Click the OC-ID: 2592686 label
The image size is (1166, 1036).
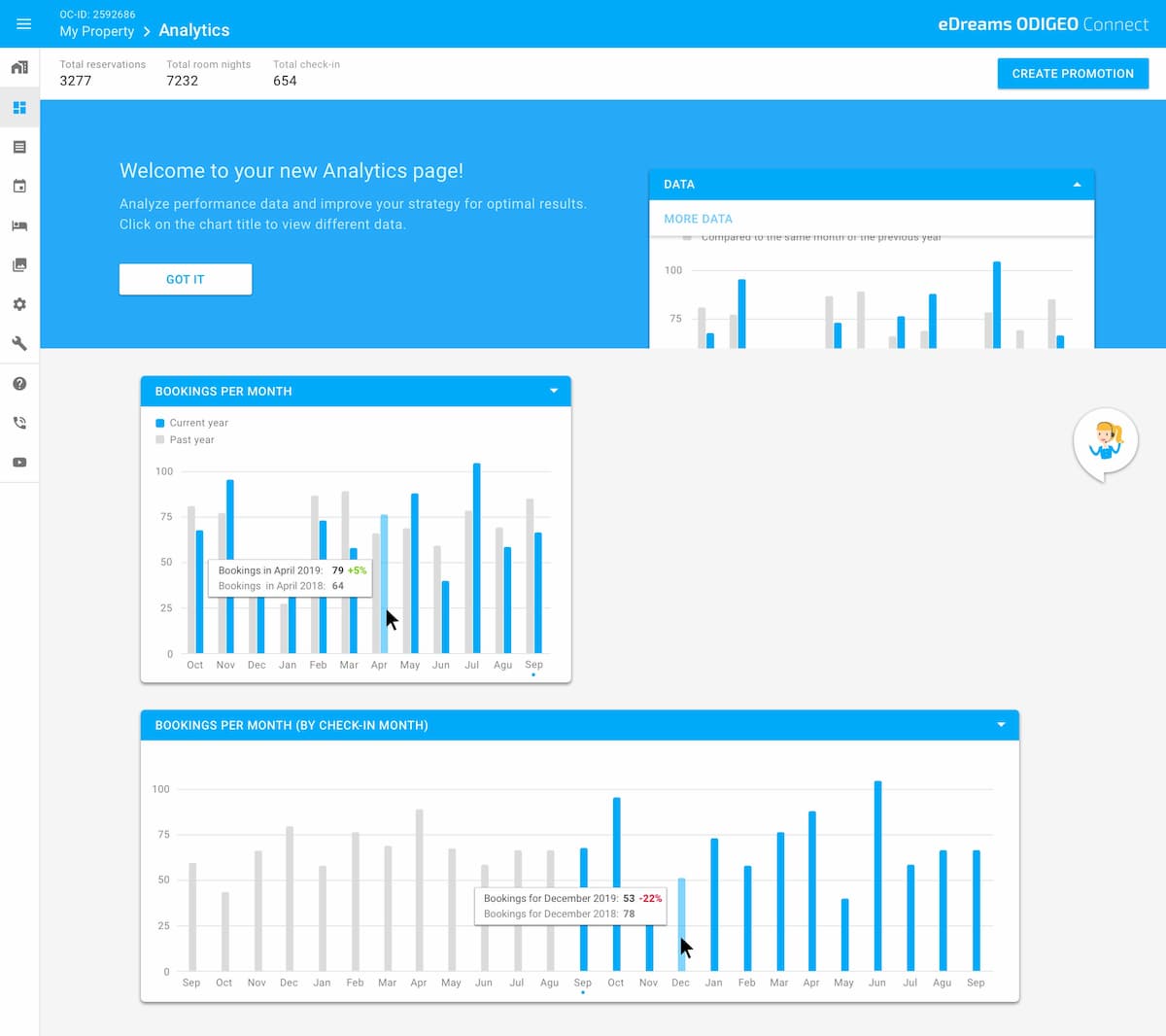(97, 15)
